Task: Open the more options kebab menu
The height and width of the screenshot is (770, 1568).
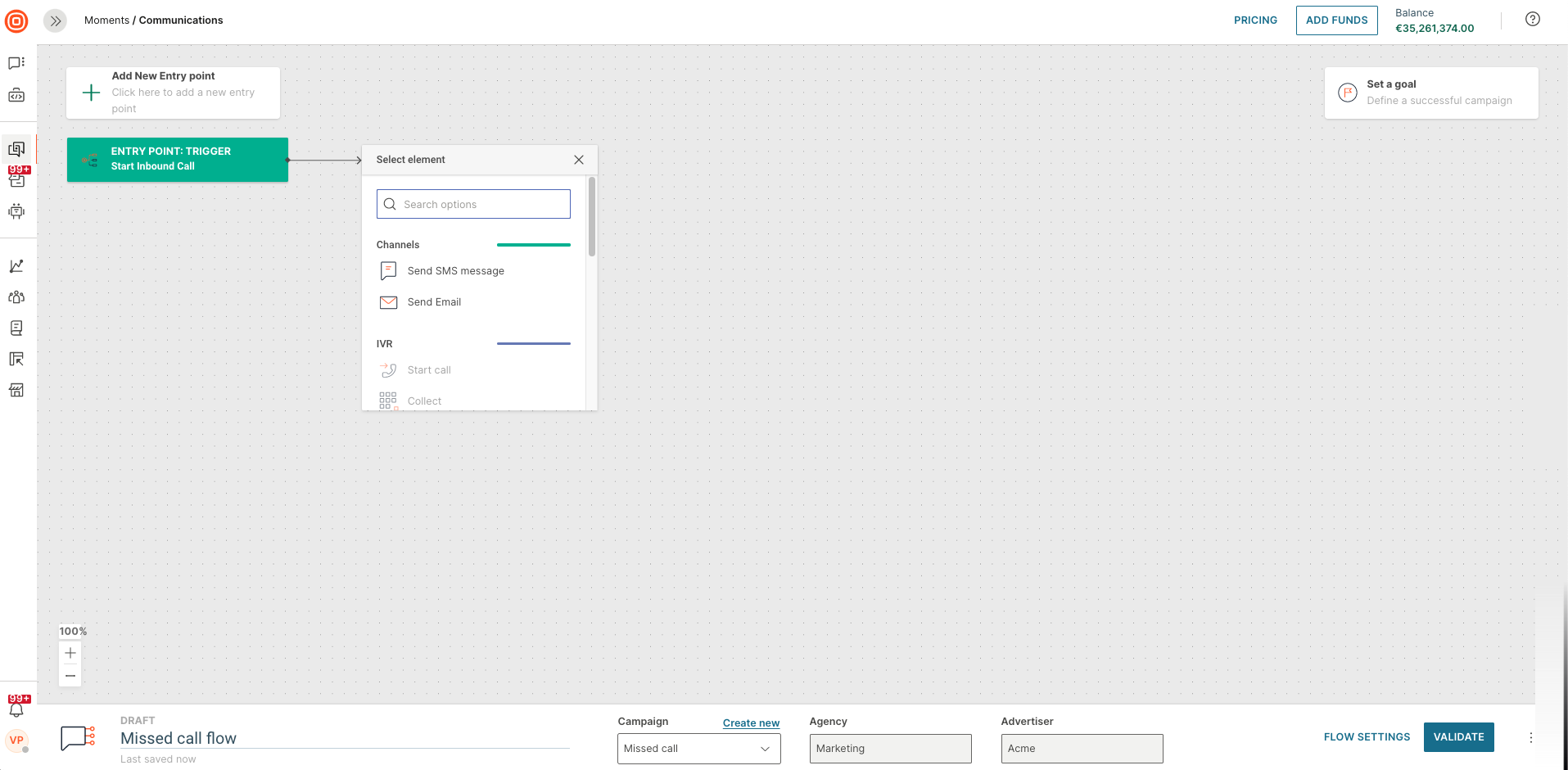Action: (x=1530, y=738)
